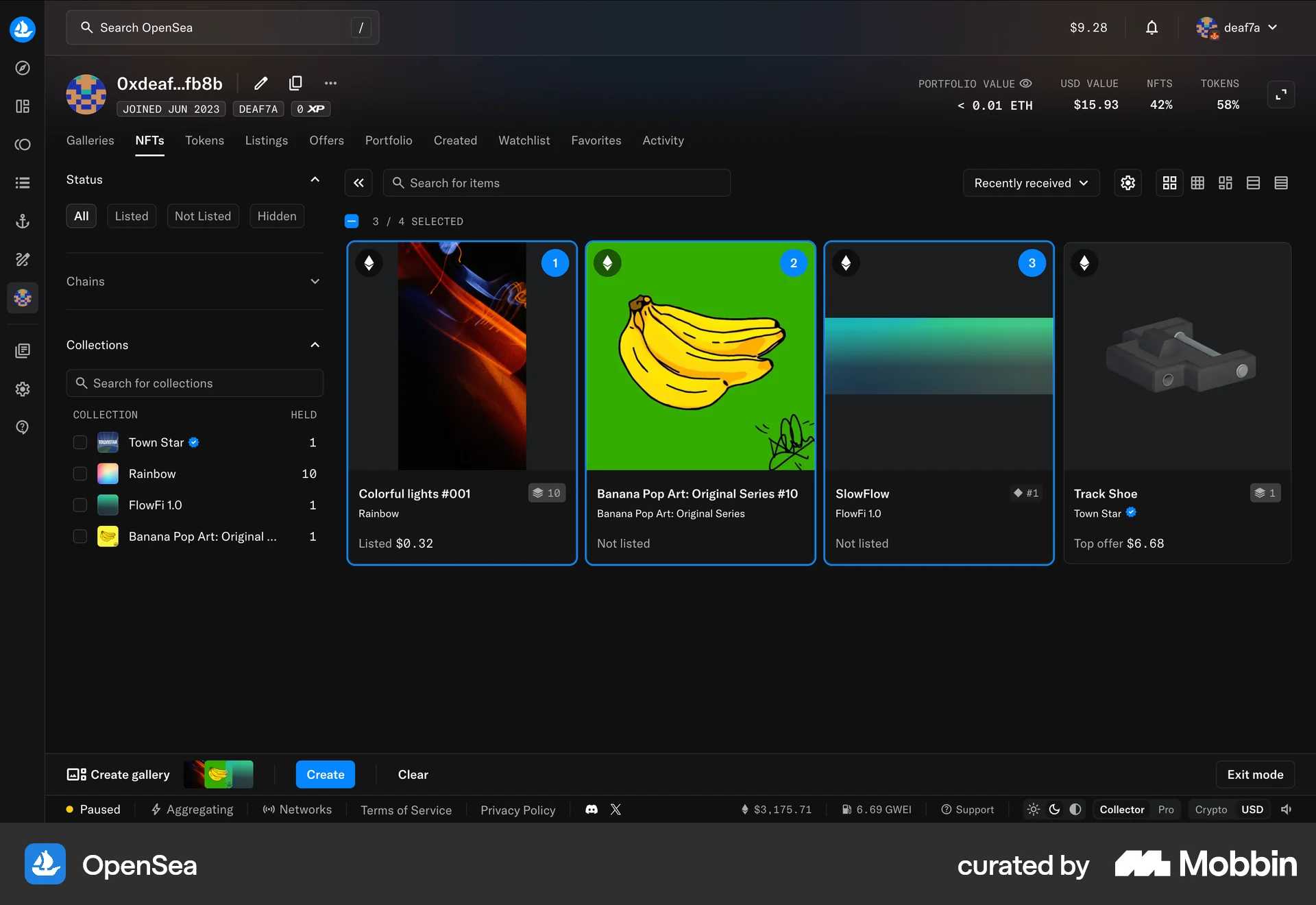Select the compact list view icon
The width and height of the screenshot is (1316, 905).
click(x=1281, y=182)
